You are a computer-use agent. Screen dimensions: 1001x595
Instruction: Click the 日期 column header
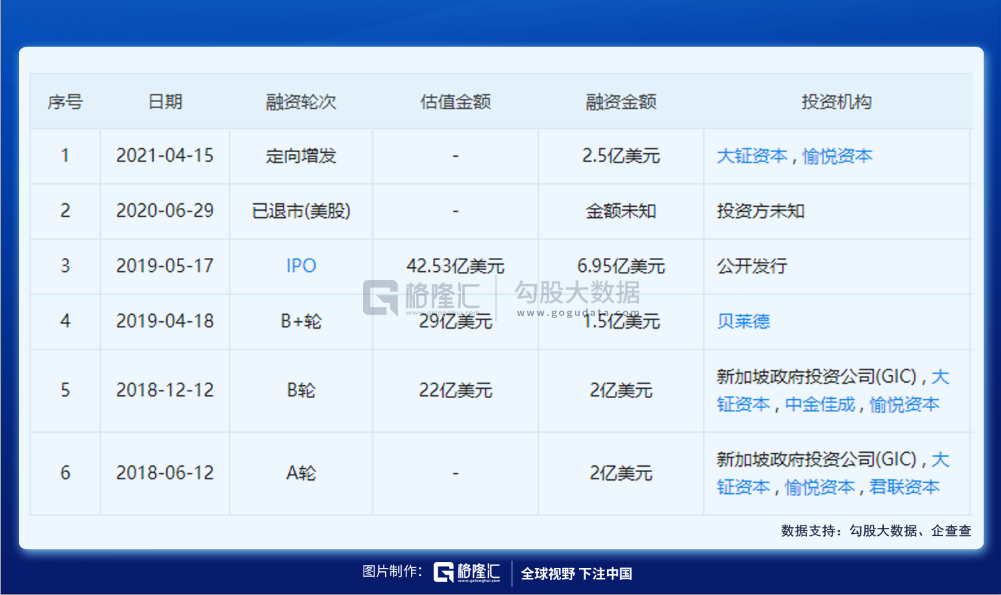[x=165, y=102]
